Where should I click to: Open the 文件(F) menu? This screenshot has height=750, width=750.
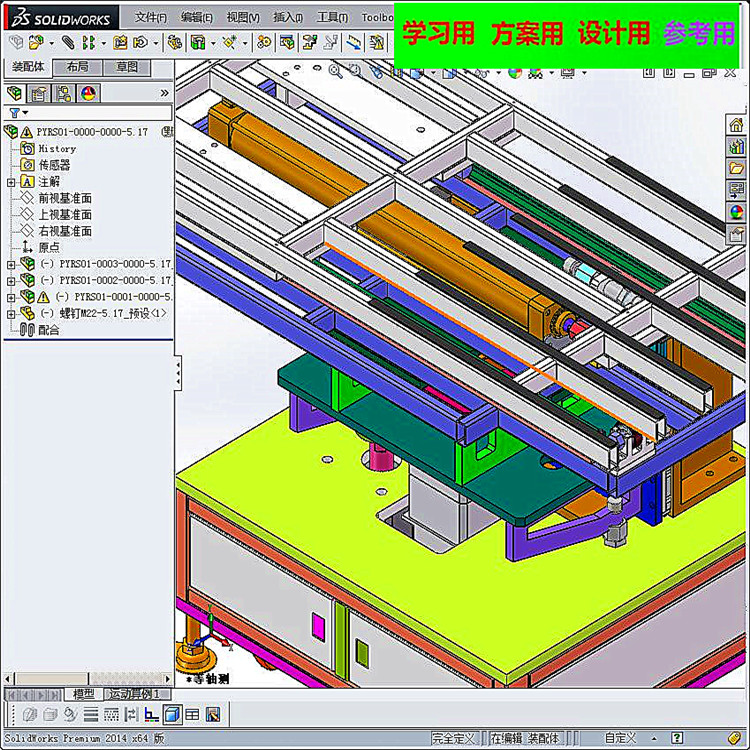click(151, 17)
